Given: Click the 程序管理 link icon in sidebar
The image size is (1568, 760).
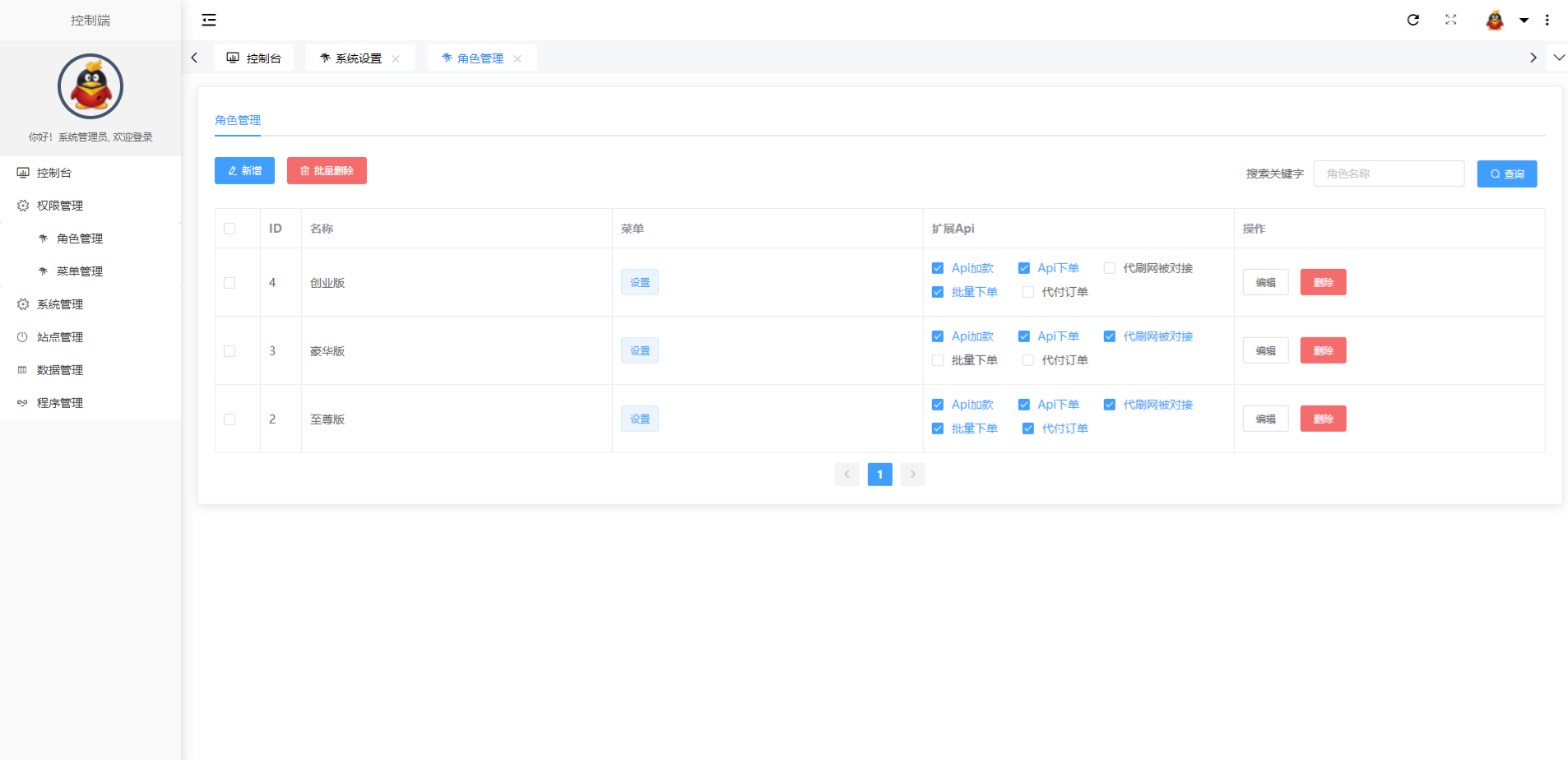Looking at the screenshot, I should [22, 402].
